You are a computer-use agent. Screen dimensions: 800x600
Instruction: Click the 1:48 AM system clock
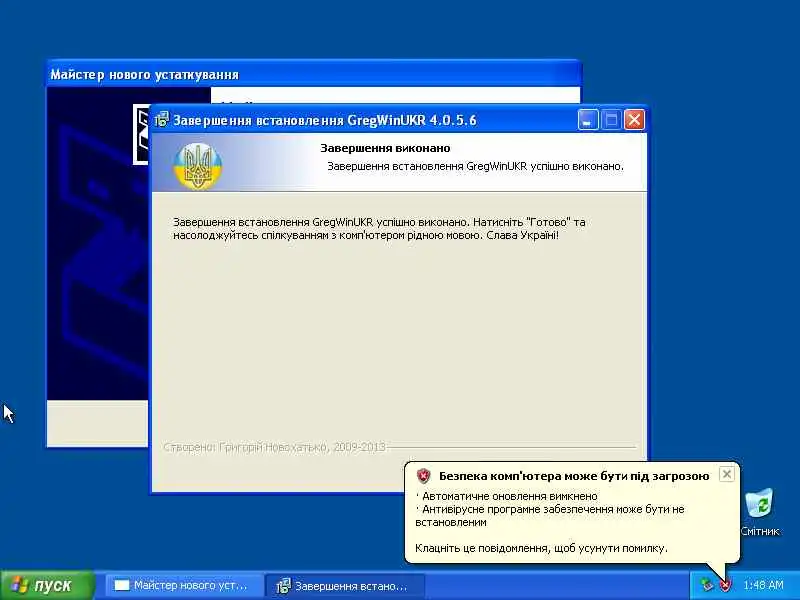point(763,585)
